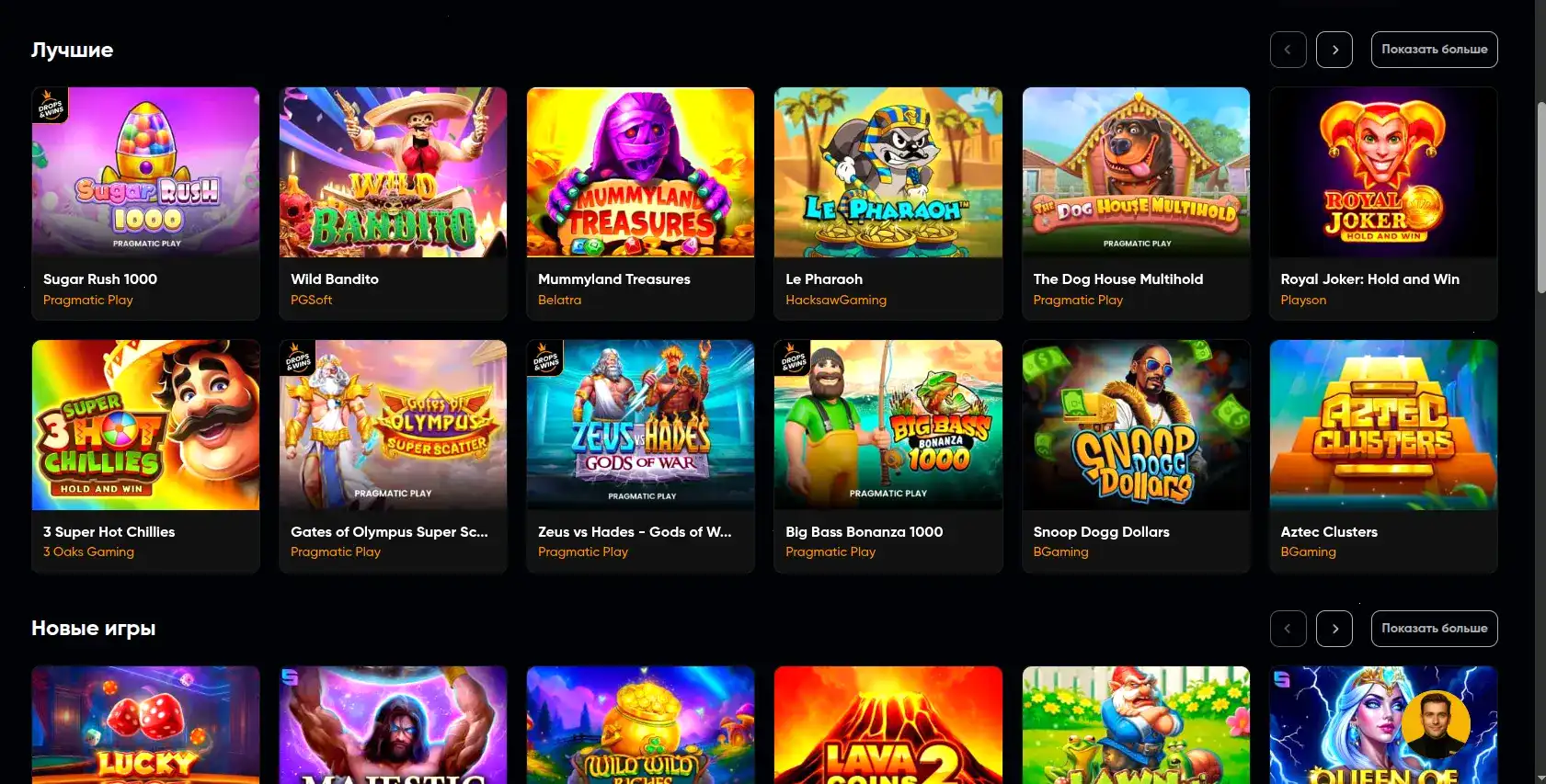
Task: Click the vertical page scrollbar
Action: pyautogui.click(x=1540, y=198)
